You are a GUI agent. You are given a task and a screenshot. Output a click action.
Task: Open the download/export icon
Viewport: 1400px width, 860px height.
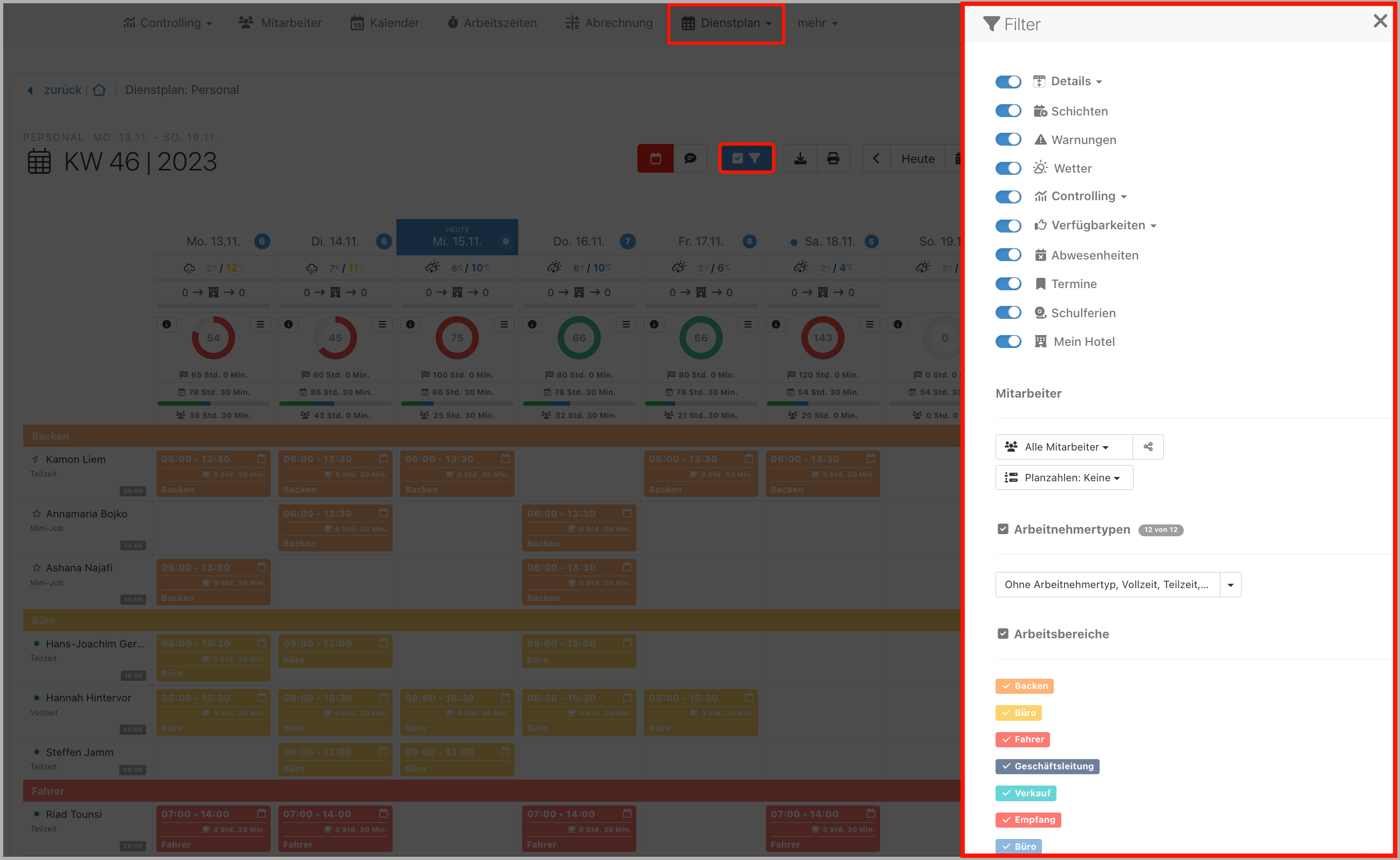800,158
